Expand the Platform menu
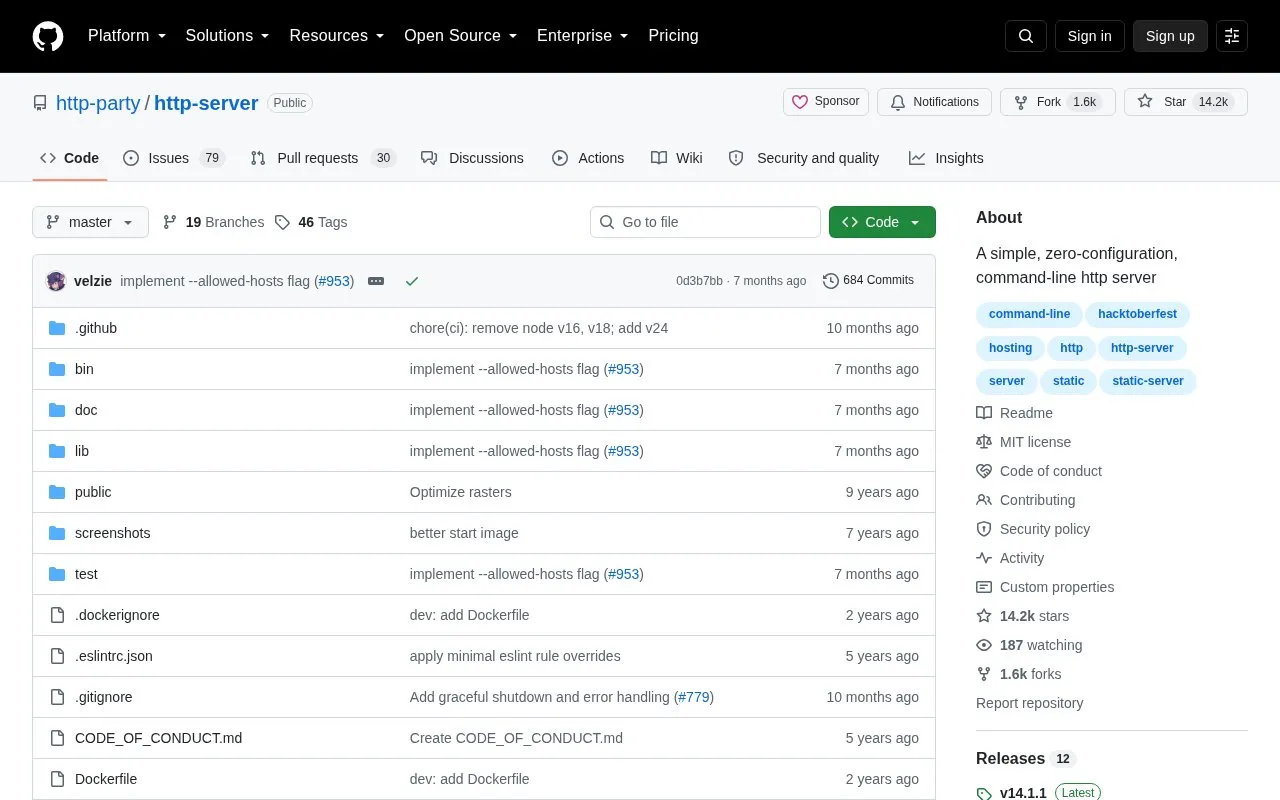 [127, 36]
